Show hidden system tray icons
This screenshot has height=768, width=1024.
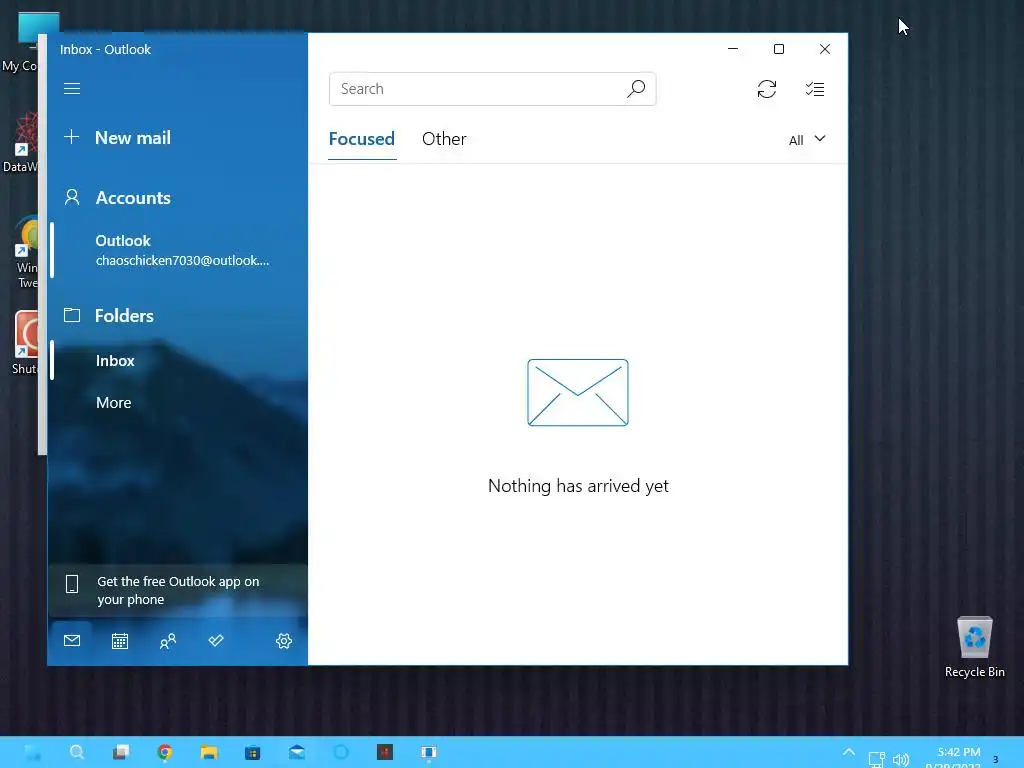pyautogui.click(x=848, y=752)
